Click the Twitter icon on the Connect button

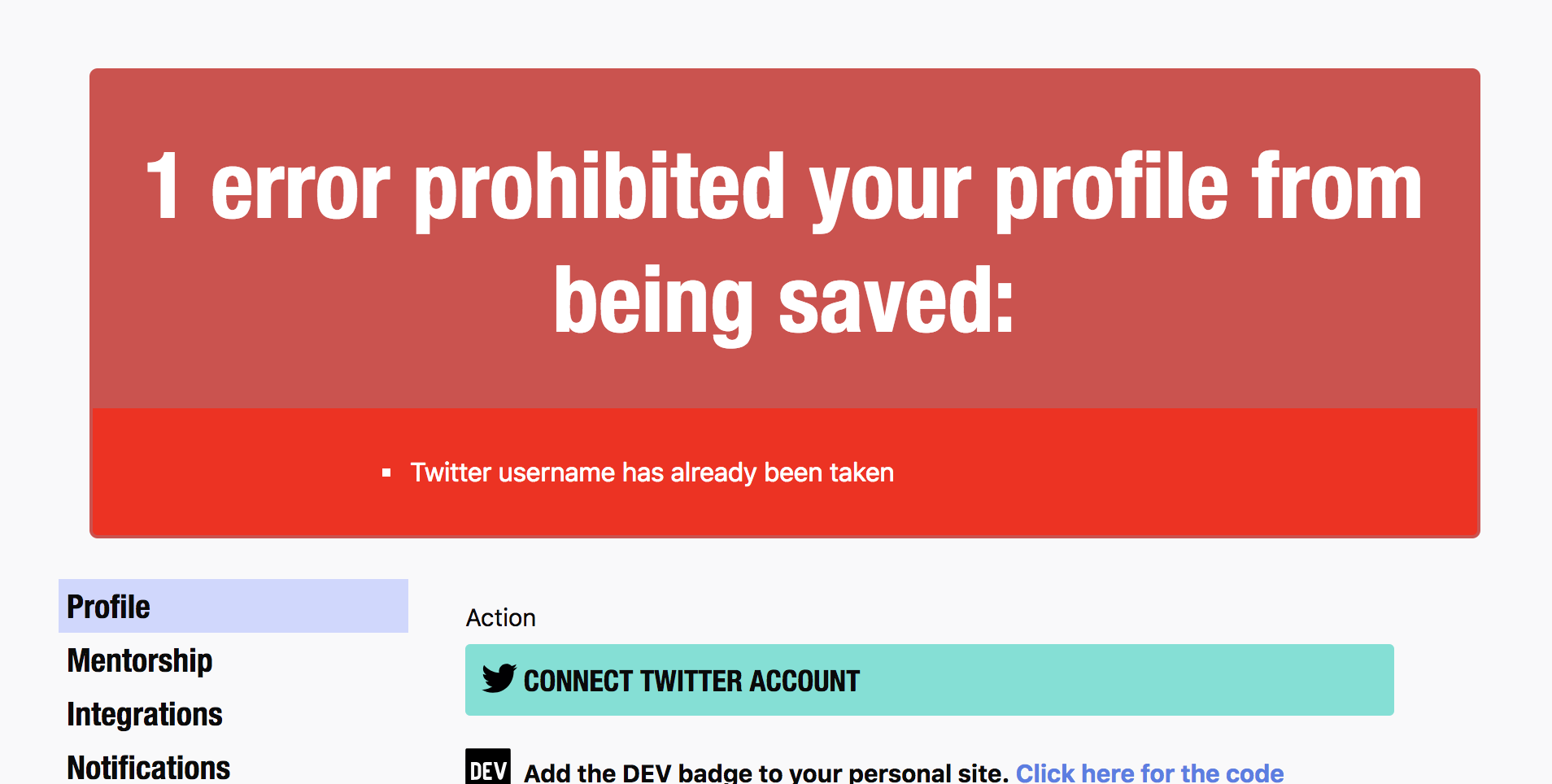click(x=498, y=680)
